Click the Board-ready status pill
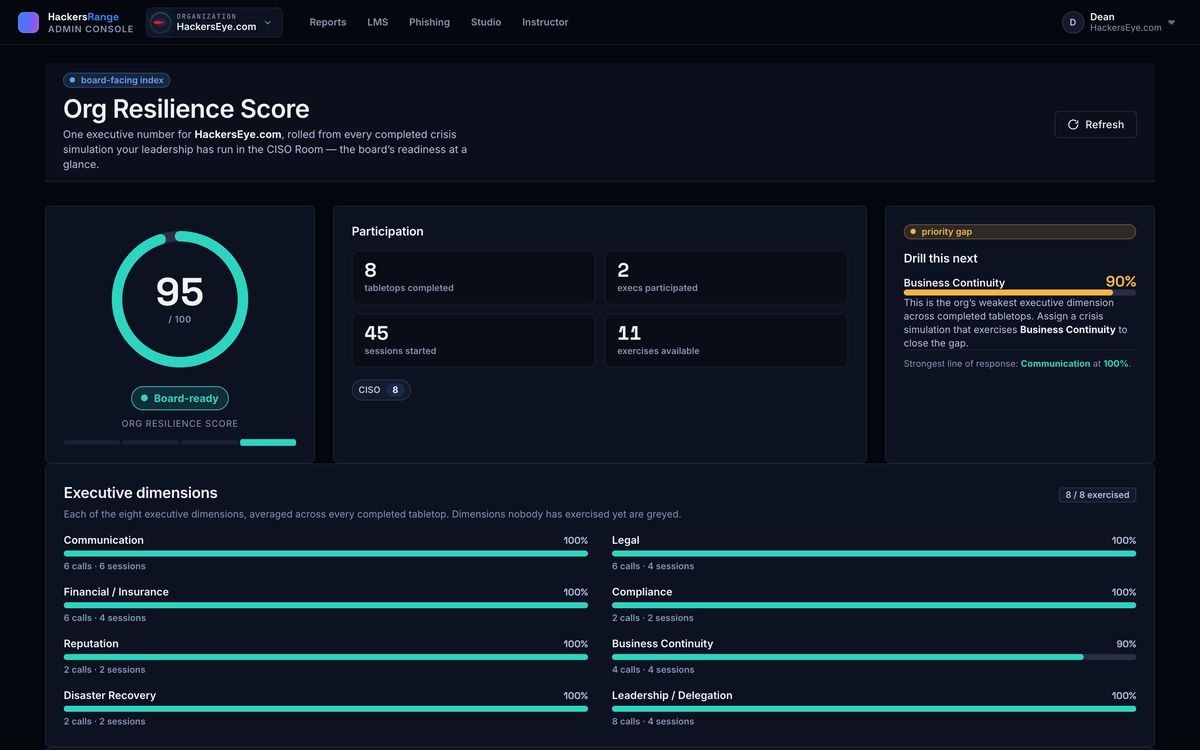Viewport: 1200px width, 750px height. (180, 398)
